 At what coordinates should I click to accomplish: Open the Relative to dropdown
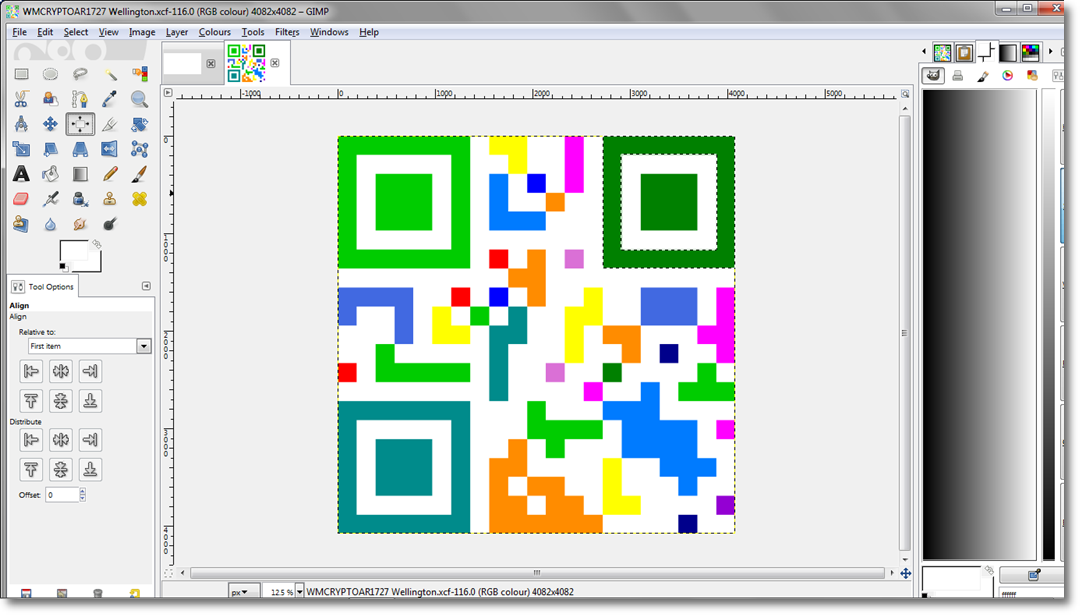coord(90,346)
